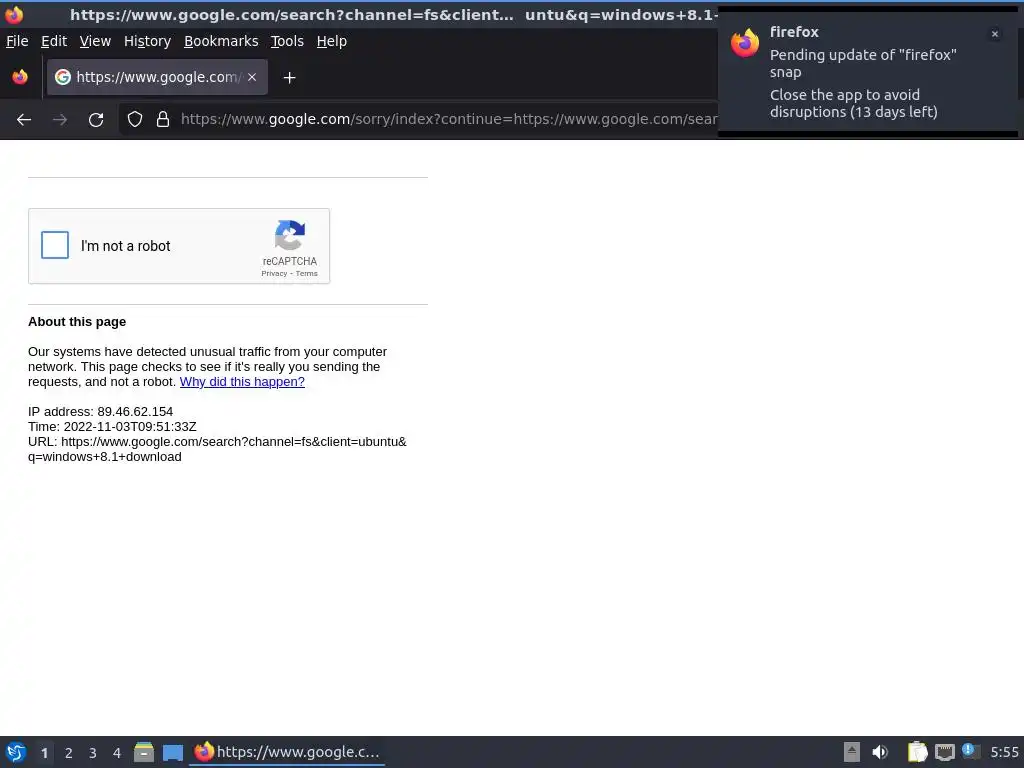The image size is (1024, 768).
Task: Open the removable media tray icon
Action: click(x=852, y=752)
